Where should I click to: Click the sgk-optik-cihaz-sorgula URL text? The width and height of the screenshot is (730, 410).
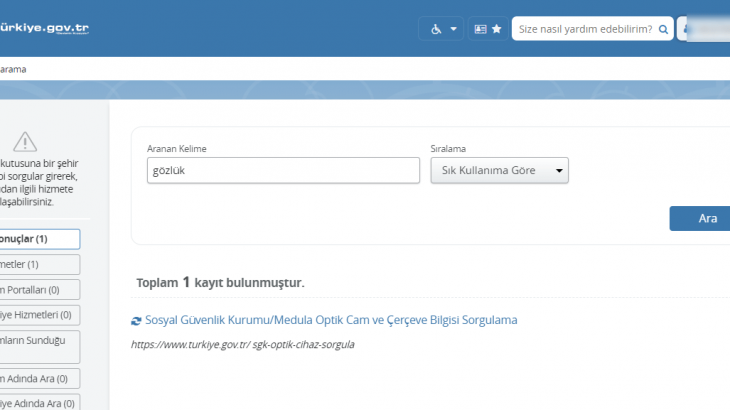click(243, 345)
